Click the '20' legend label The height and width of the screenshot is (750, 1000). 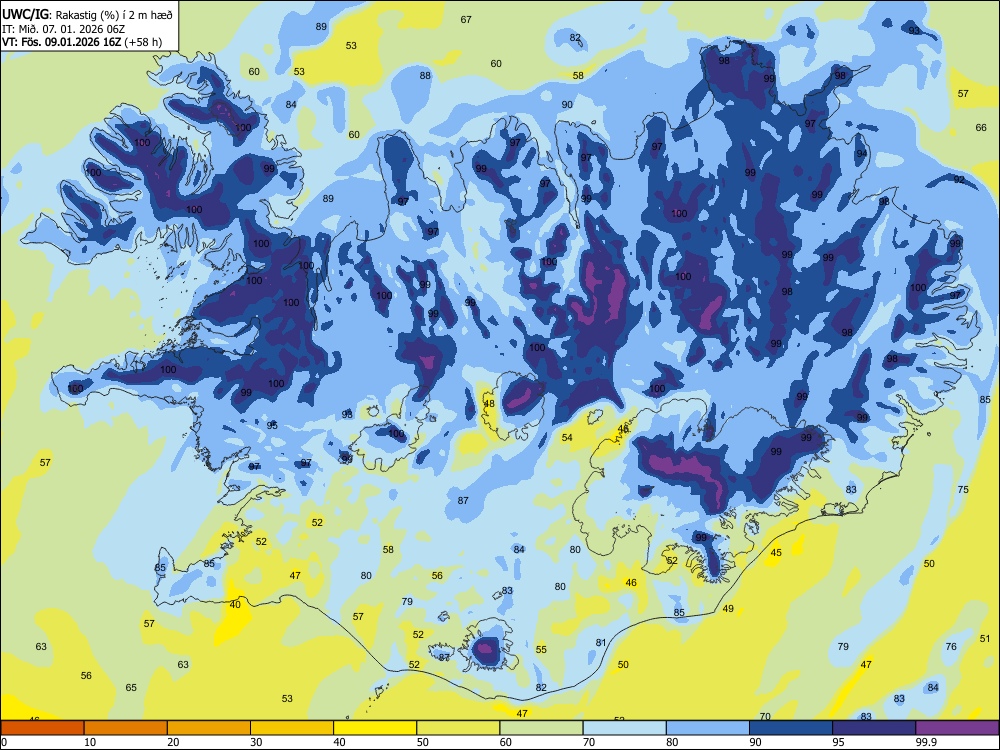pyautogui.click(x=173, y=742)
